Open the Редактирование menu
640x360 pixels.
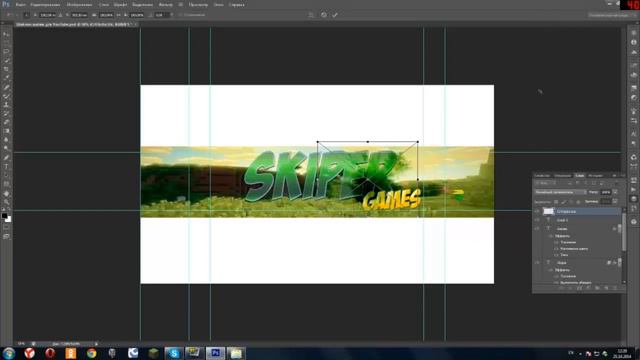pyautogui.click(x=45, y=4)
